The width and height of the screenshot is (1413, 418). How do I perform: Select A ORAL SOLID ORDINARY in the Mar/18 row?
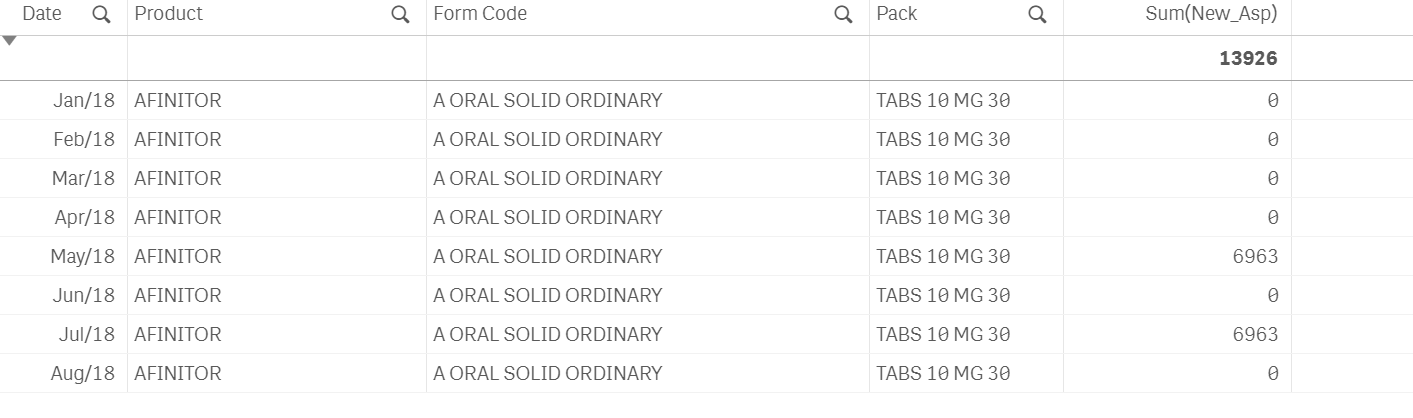pos(547,178)
